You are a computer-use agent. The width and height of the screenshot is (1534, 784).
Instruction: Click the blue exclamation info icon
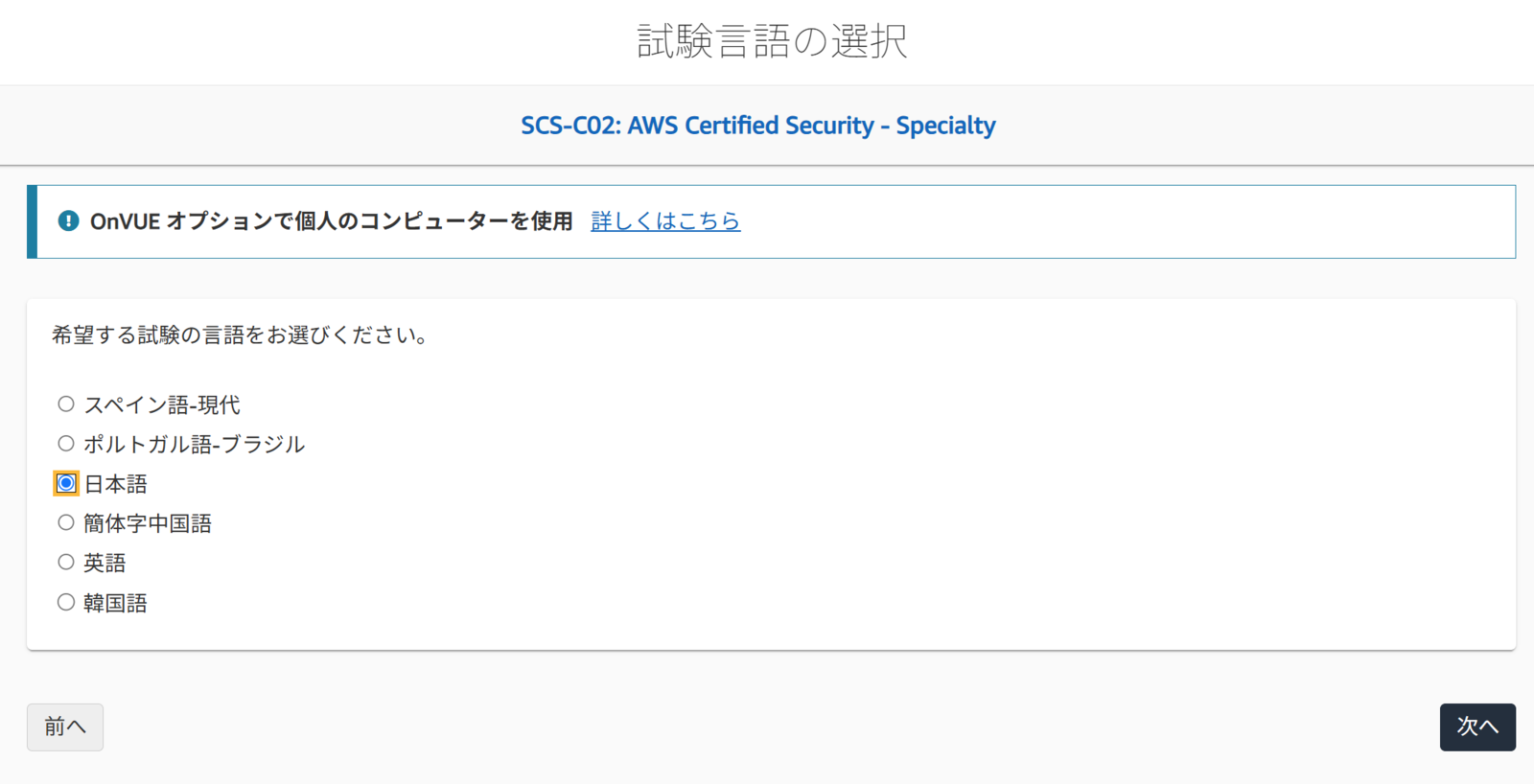pyautogui.click(x=68, y=220)
